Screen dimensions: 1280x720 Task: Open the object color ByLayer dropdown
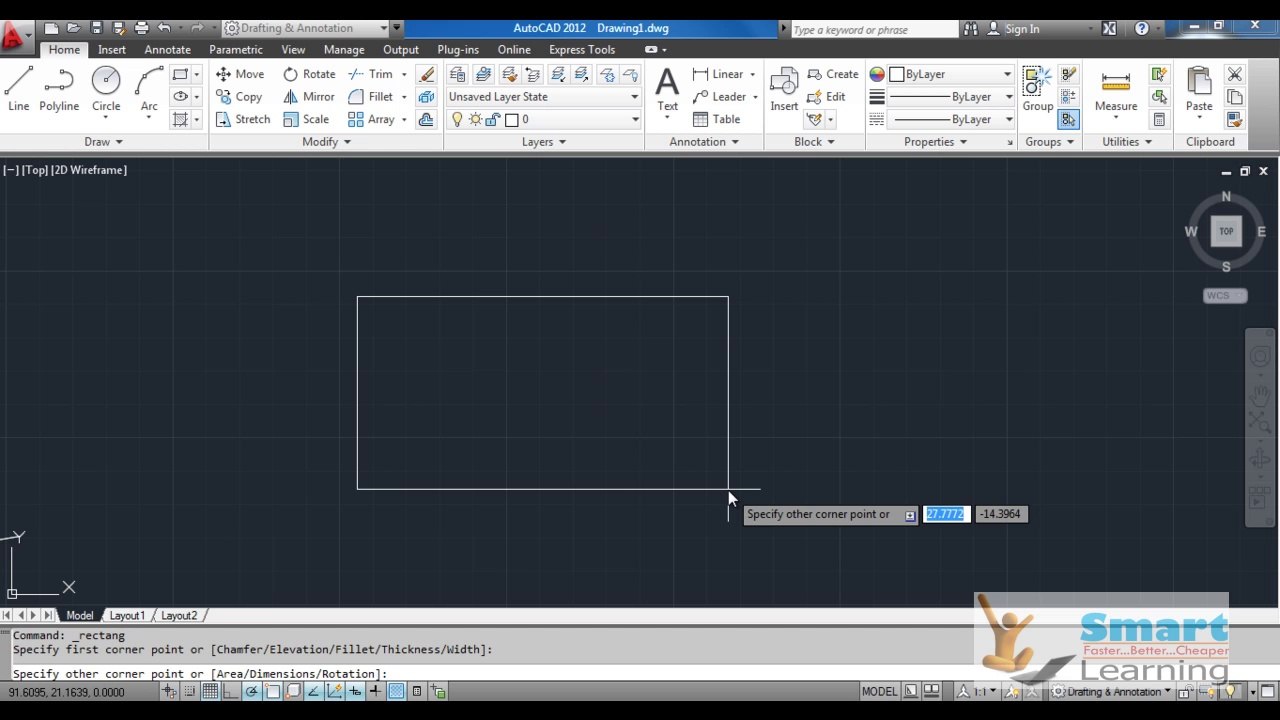coord(951,74)
